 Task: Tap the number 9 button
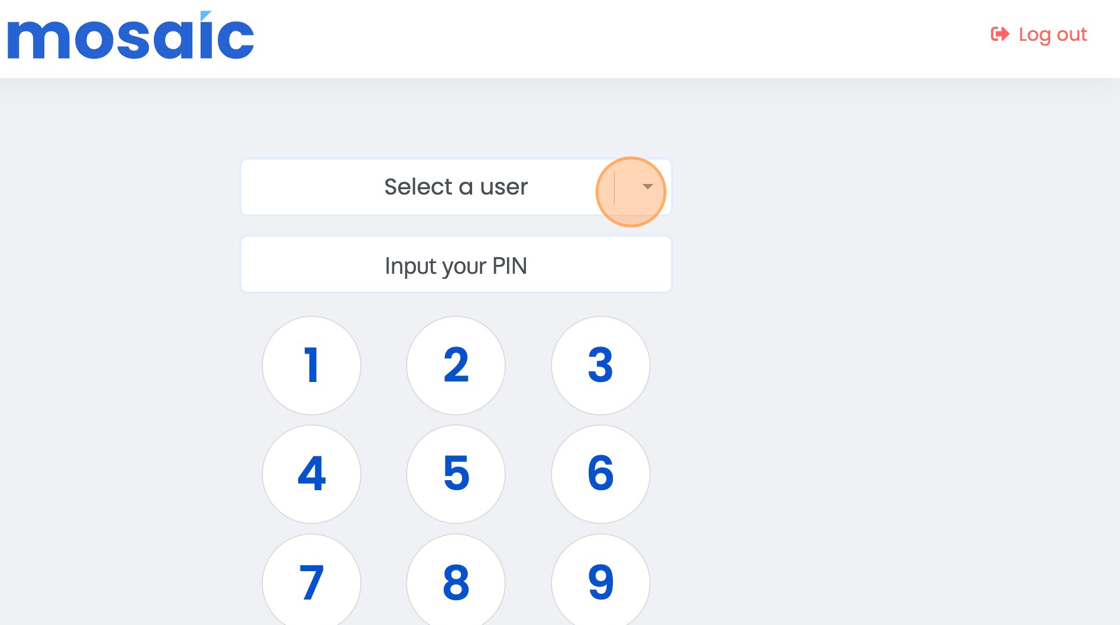[x=600, y=581]
